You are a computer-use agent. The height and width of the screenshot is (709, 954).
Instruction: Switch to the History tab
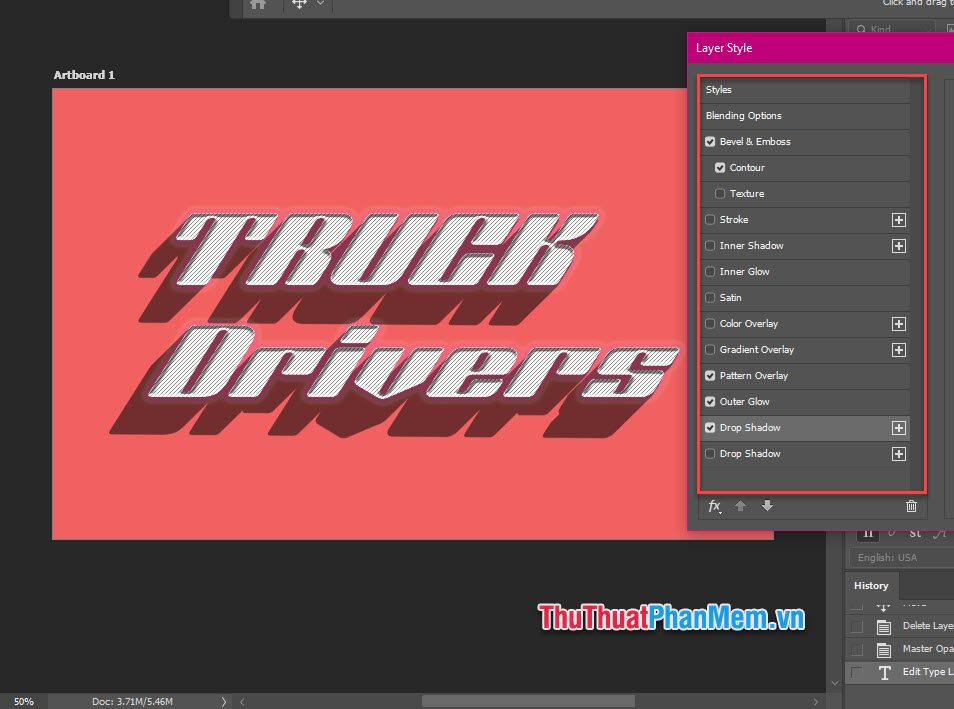click(x=870, y=585)
